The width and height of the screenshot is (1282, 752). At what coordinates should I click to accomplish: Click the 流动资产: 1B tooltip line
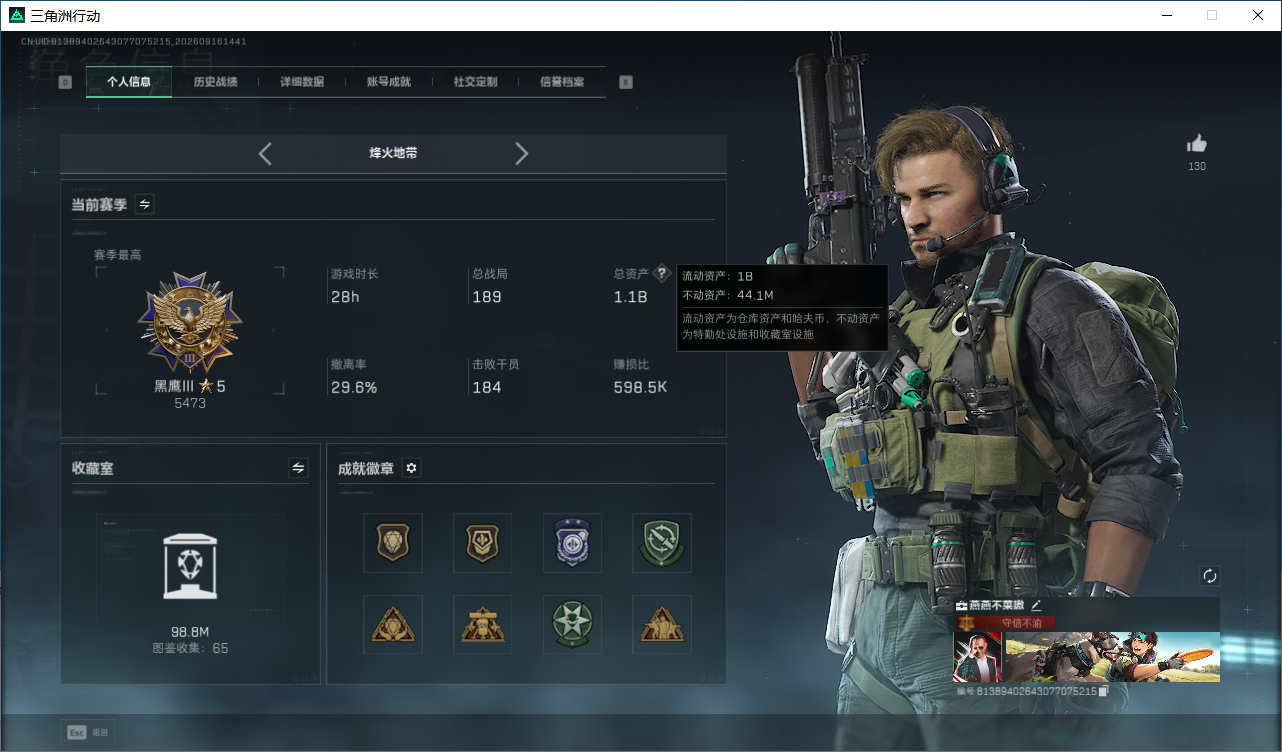point(717,276)
